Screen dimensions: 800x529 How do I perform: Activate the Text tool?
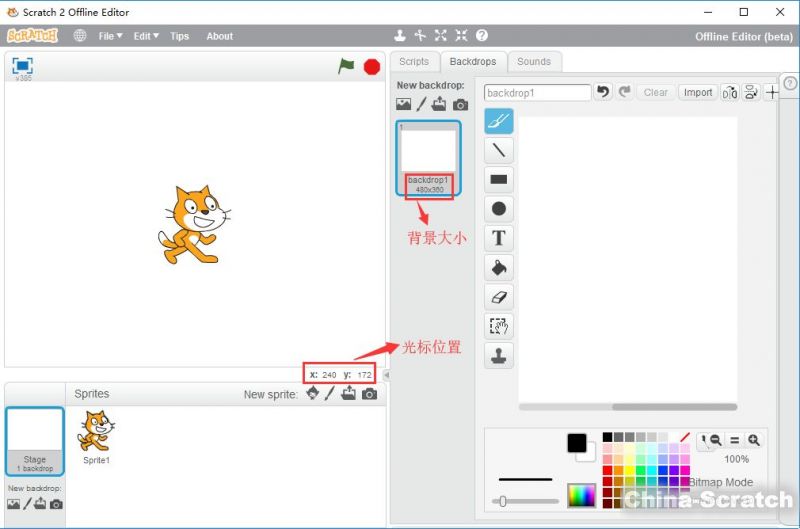pyautogui.click(x=498, y=238)
